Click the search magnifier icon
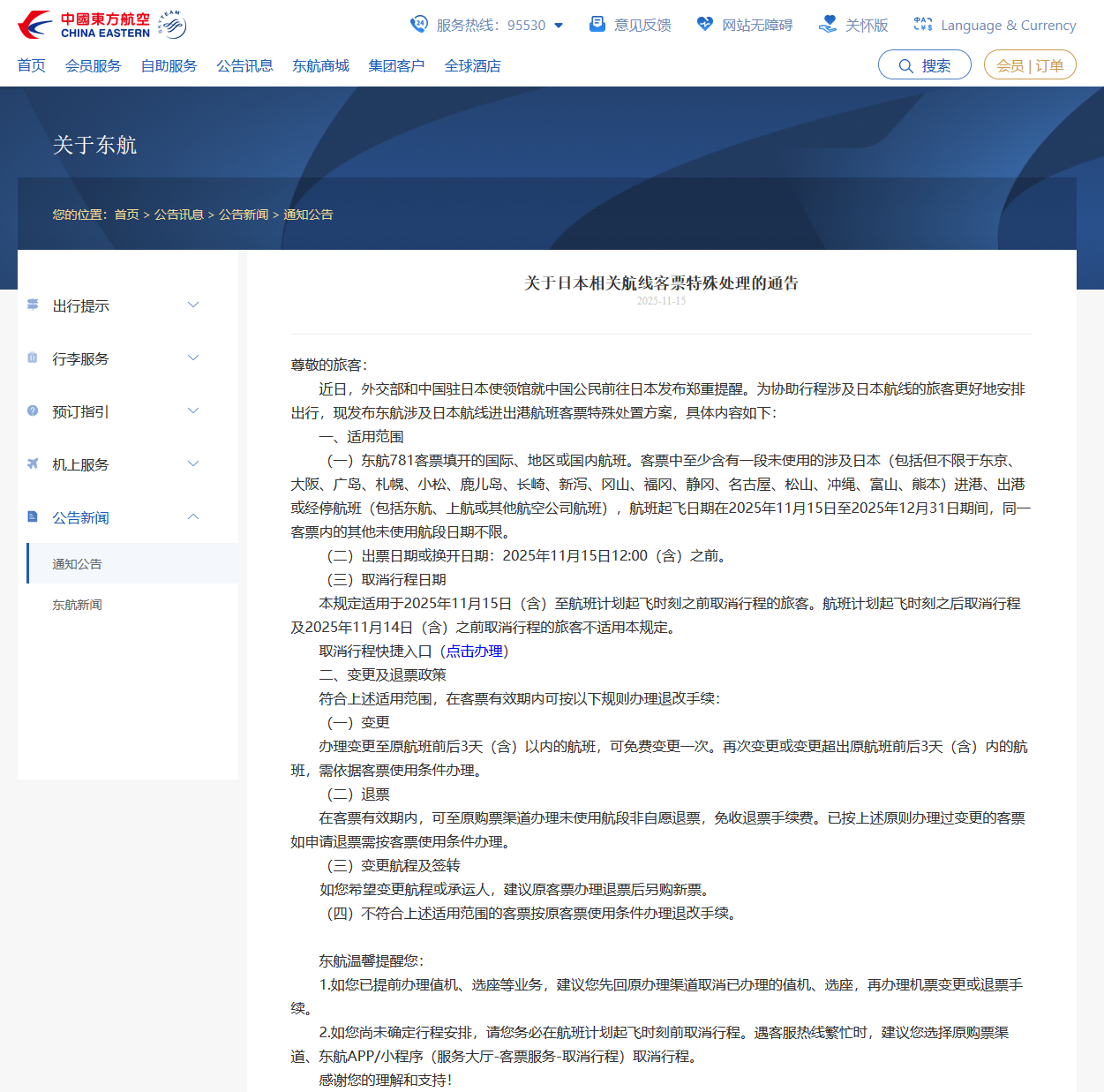The height and width of the screenshot is (1092, 1104). pyautogui.click(x=905, y=64)
